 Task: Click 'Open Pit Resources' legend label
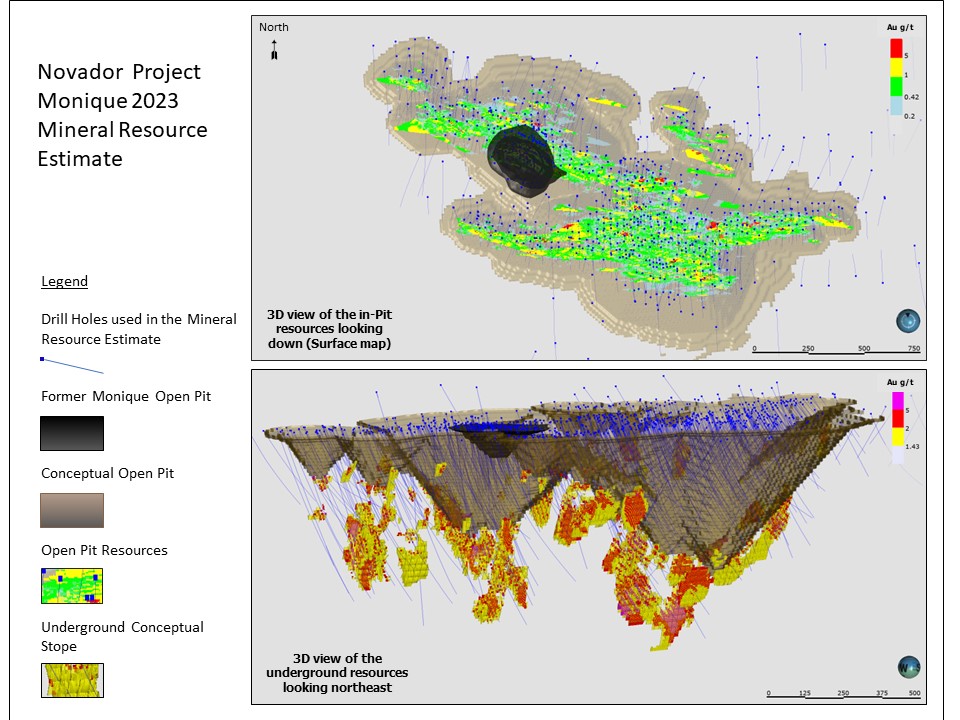pos(104,550)
